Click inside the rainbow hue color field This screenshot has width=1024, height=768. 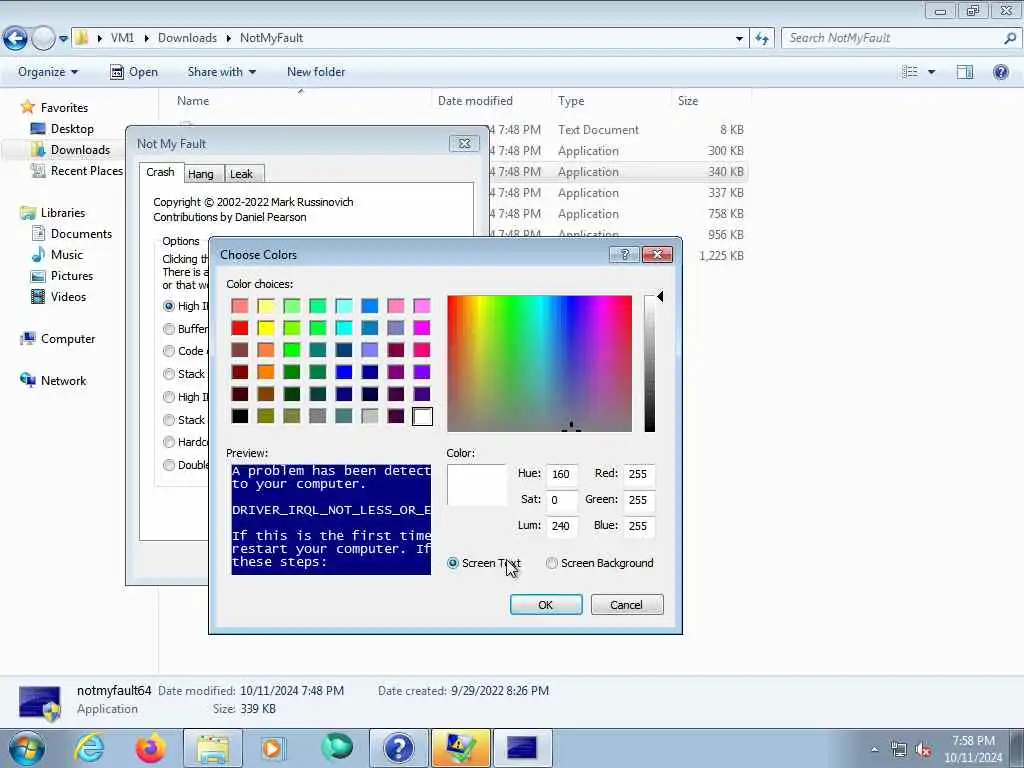(539, 363)
